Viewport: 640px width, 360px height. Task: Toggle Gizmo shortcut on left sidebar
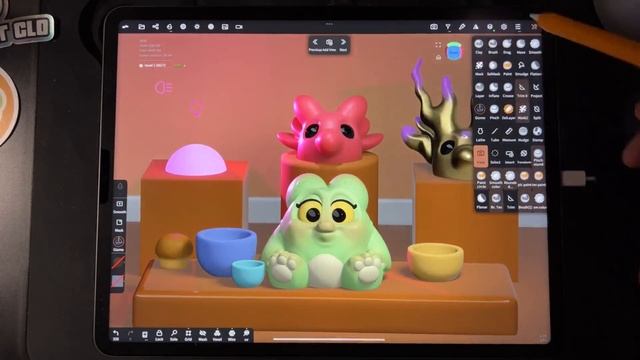(119, 244)
